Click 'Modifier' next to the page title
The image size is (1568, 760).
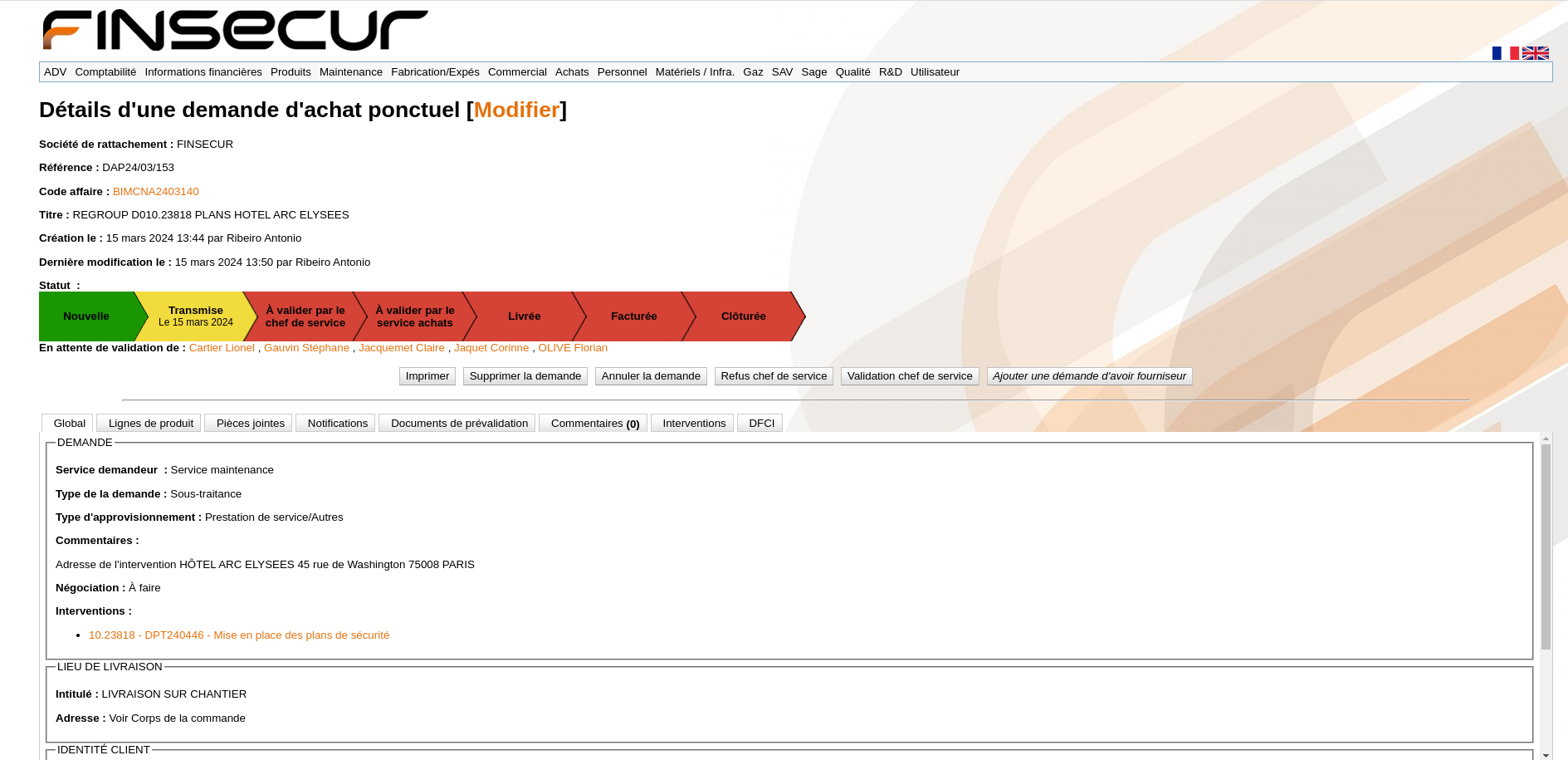click(x=516, y=109)
